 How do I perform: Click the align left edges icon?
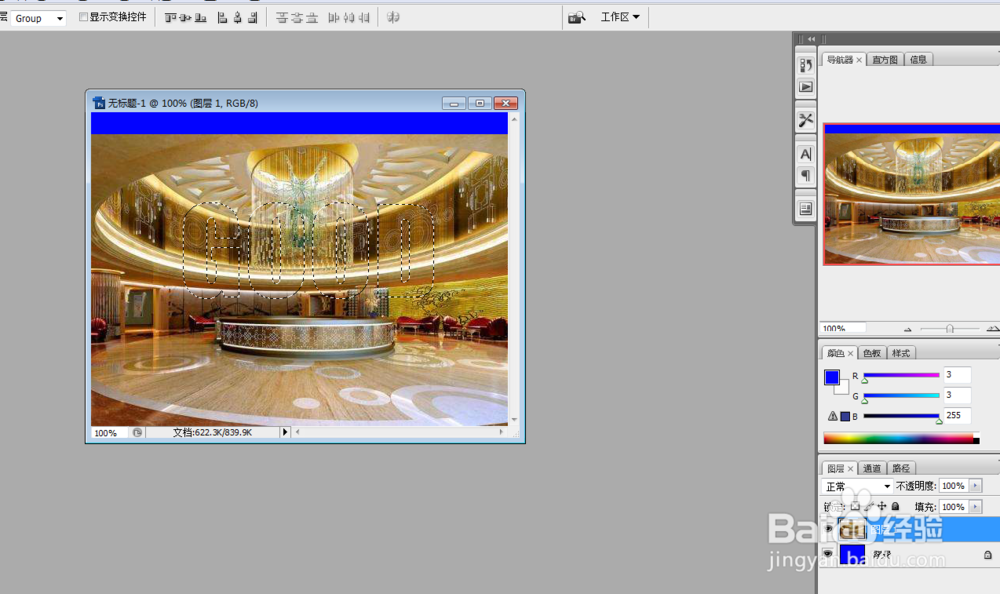[222, 18]
